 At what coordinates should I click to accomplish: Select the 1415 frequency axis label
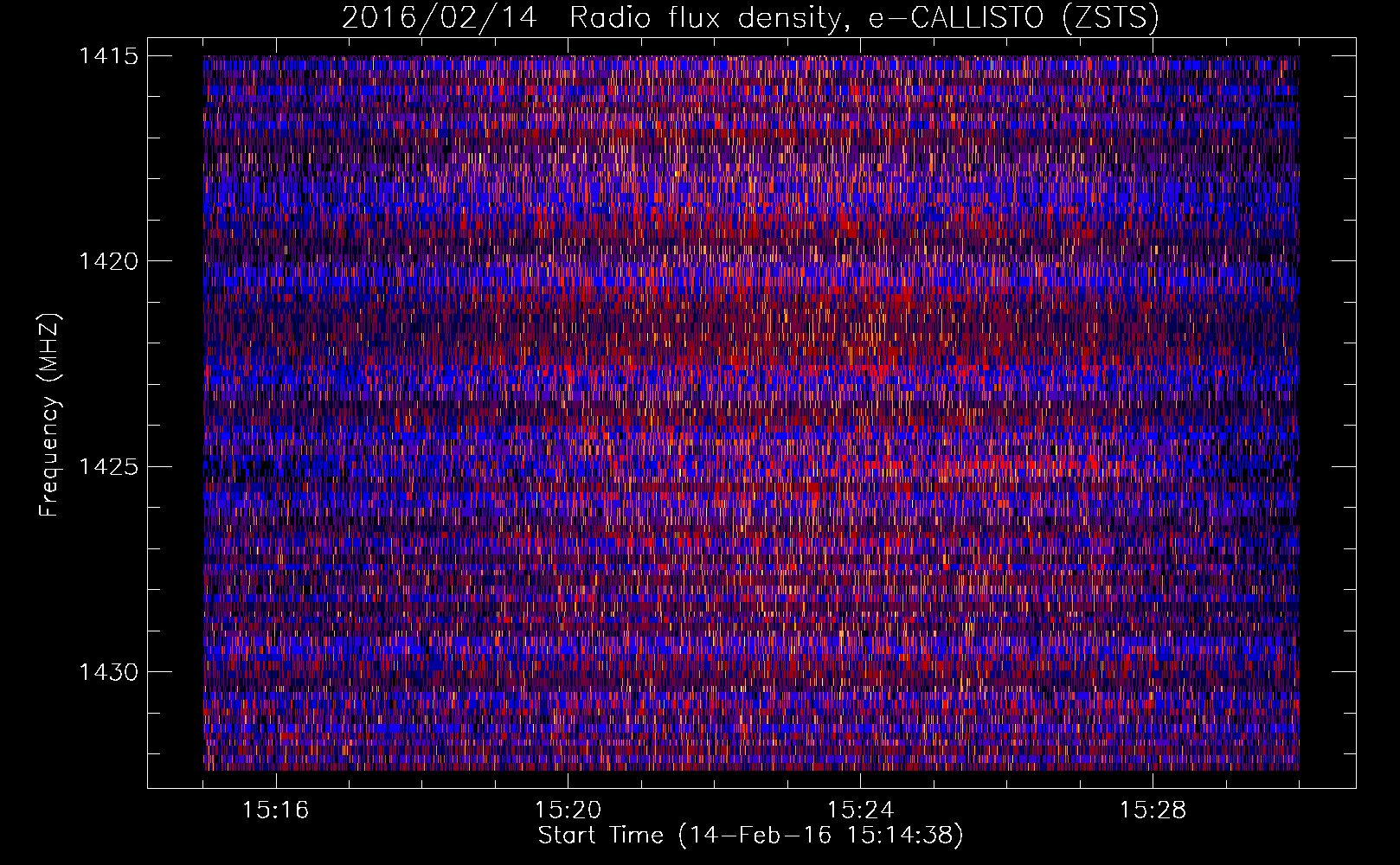pyautogui.click(x=108, y=56)
